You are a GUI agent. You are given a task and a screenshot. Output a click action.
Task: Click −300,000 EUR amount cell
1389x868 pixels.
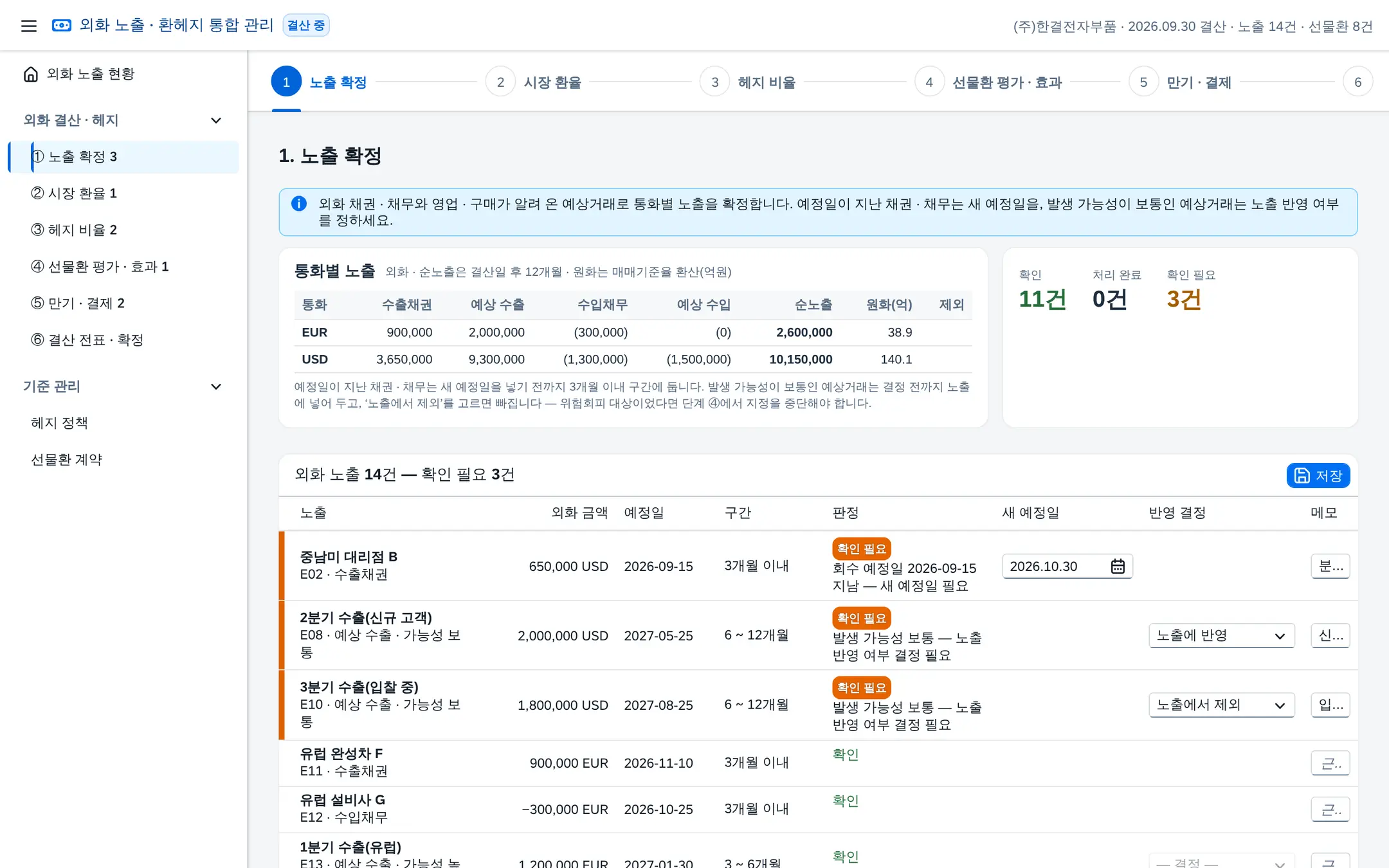pos(565,809)
